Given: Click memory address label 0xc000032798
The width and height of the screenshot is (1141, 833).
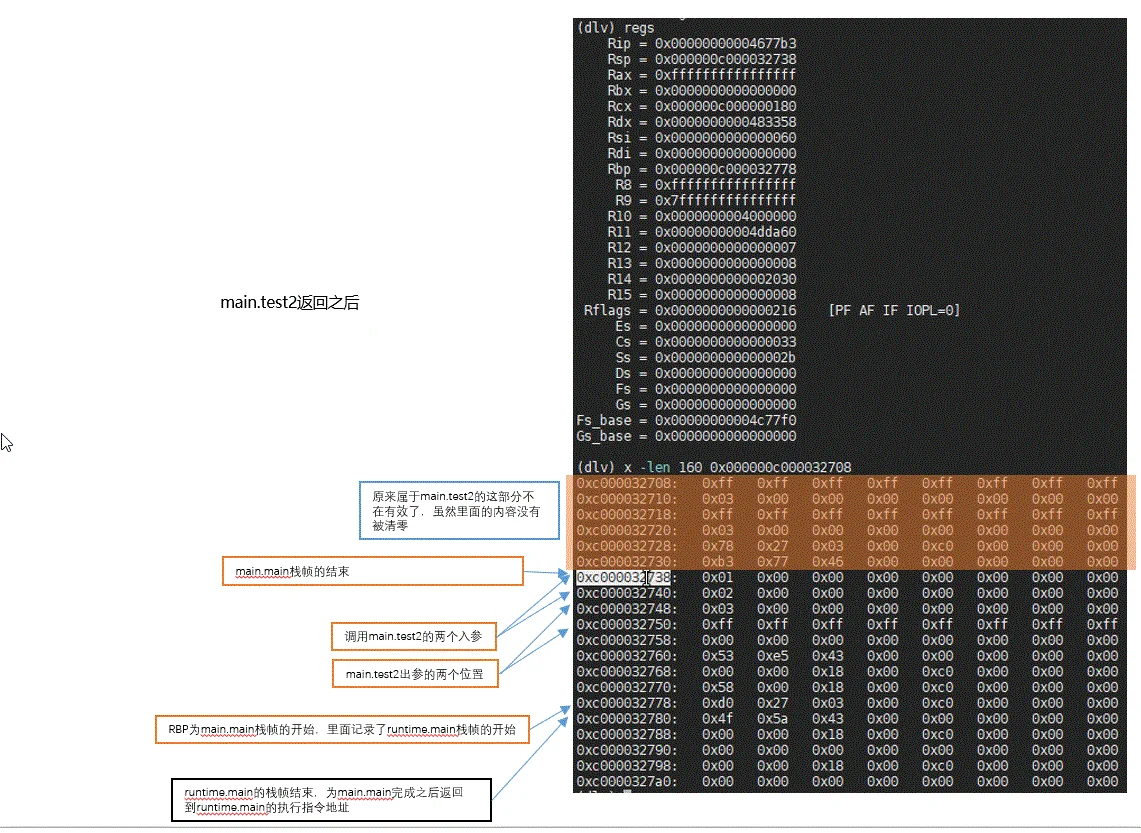Looking at the screenshot, I should coord(627,766).
